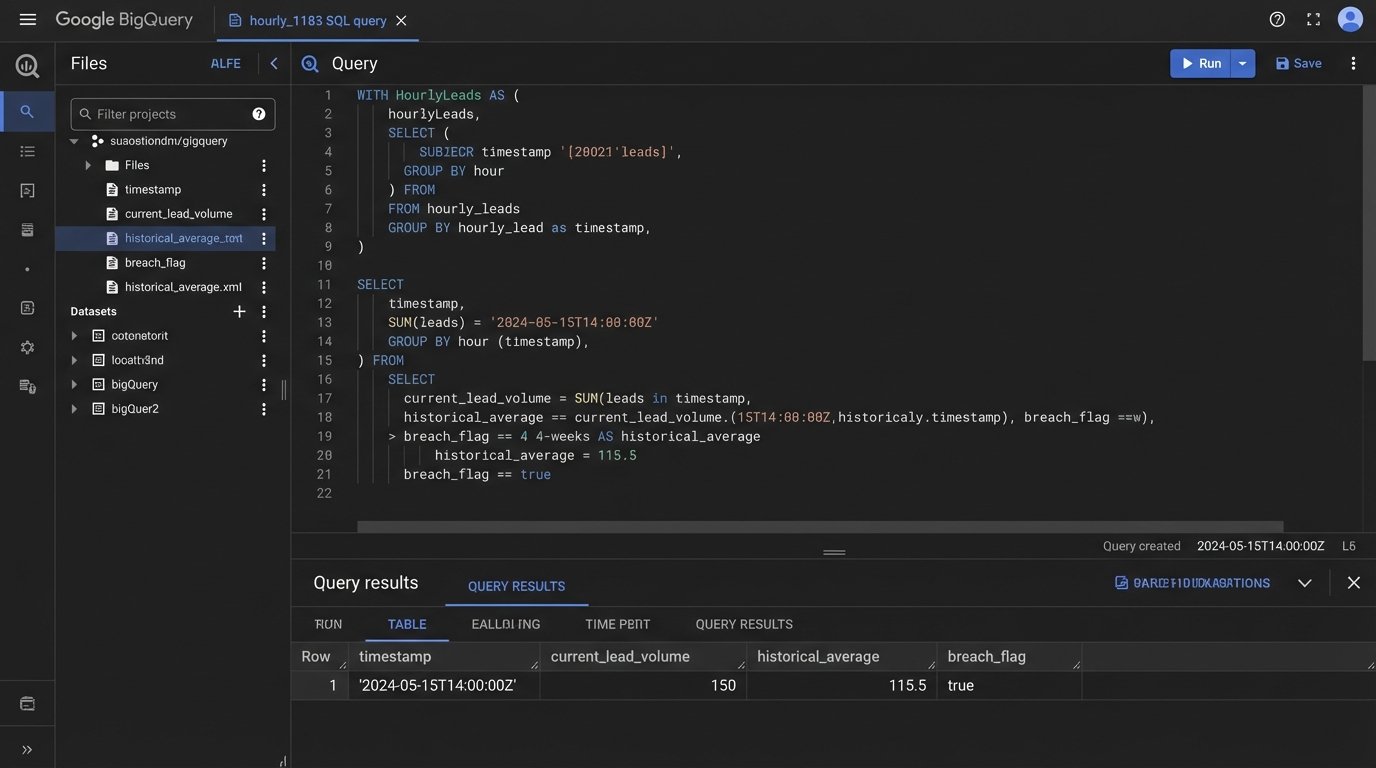Open the TIME PBIT tab
The image size is (1376, 768).
pos(617,624)
